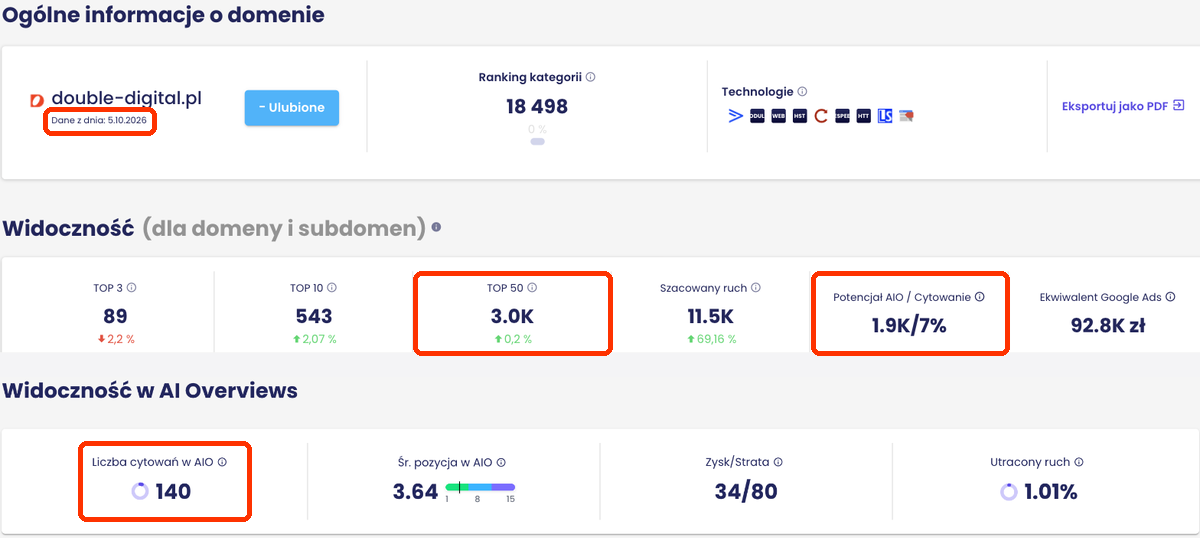The image size is (1200, 538).
Task: Click the green 2,07 % change indicator
Action: [x=314, y=339]
